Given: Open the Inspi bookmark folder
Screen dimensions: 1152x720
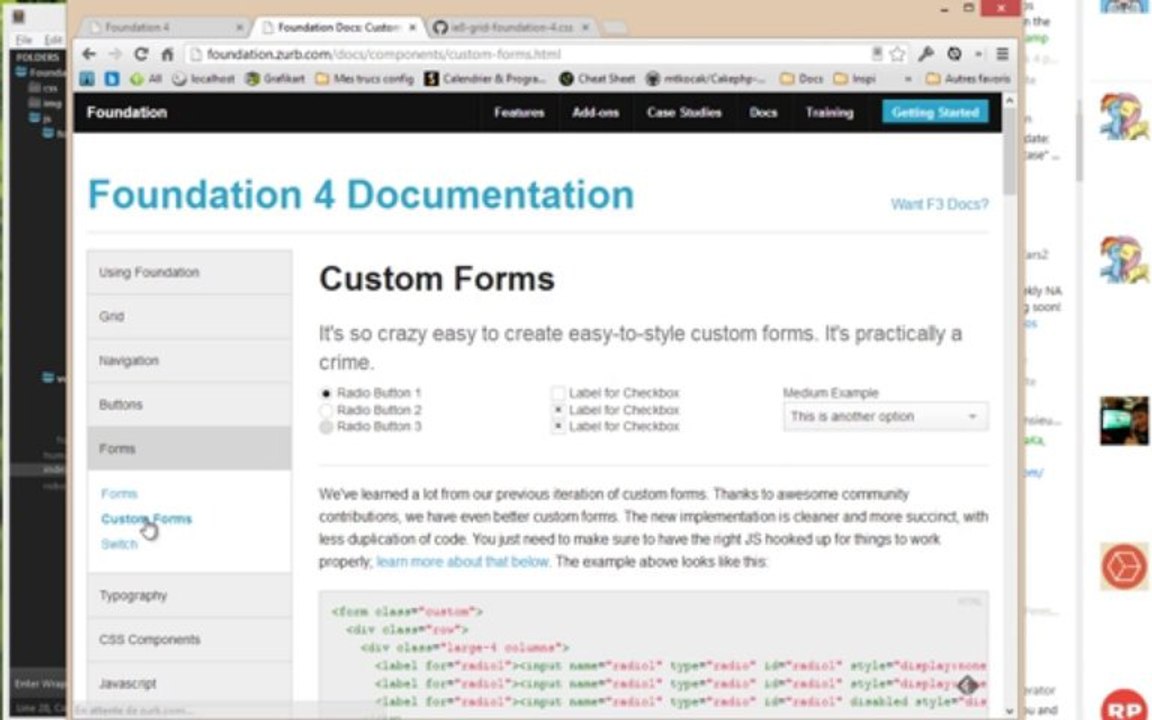Looking at the screenshot, I should click(x=854, y=79).
